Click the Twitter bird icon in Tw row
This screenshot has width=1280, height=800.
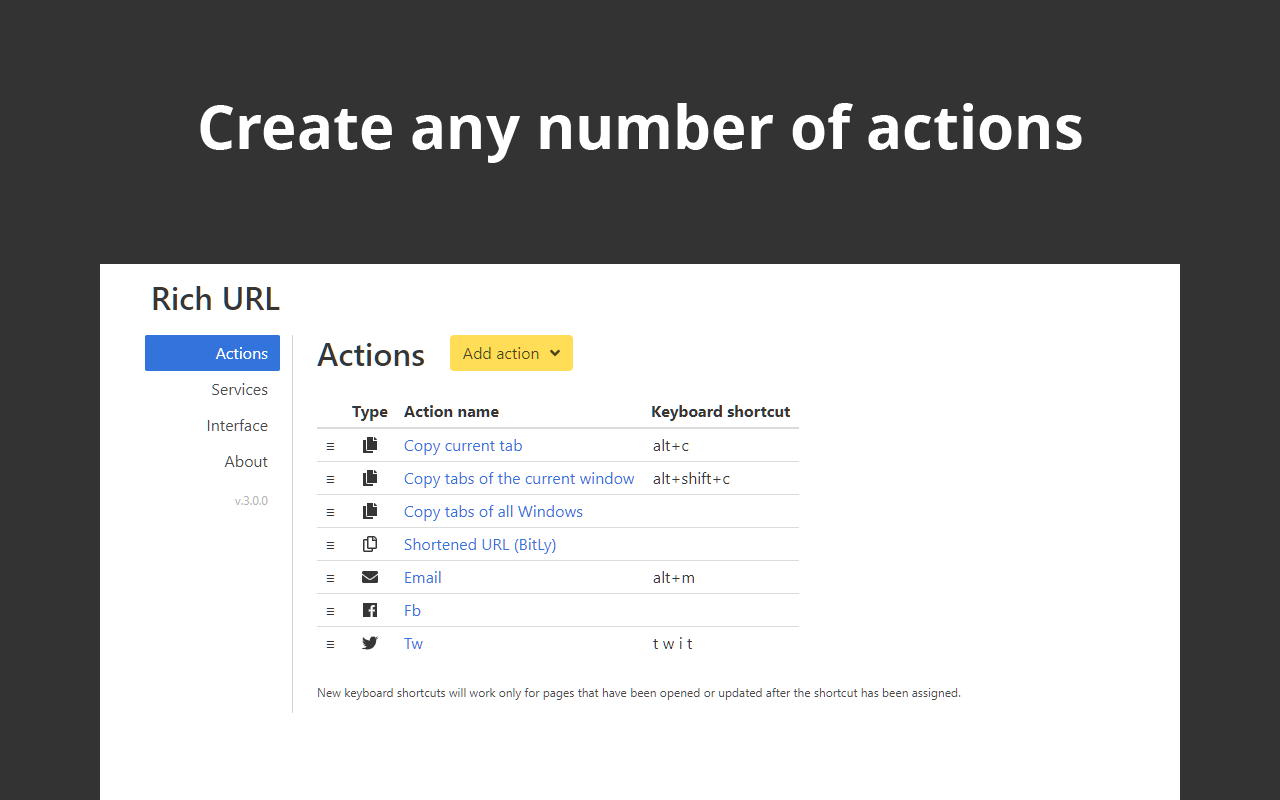[x=370, y=643]
